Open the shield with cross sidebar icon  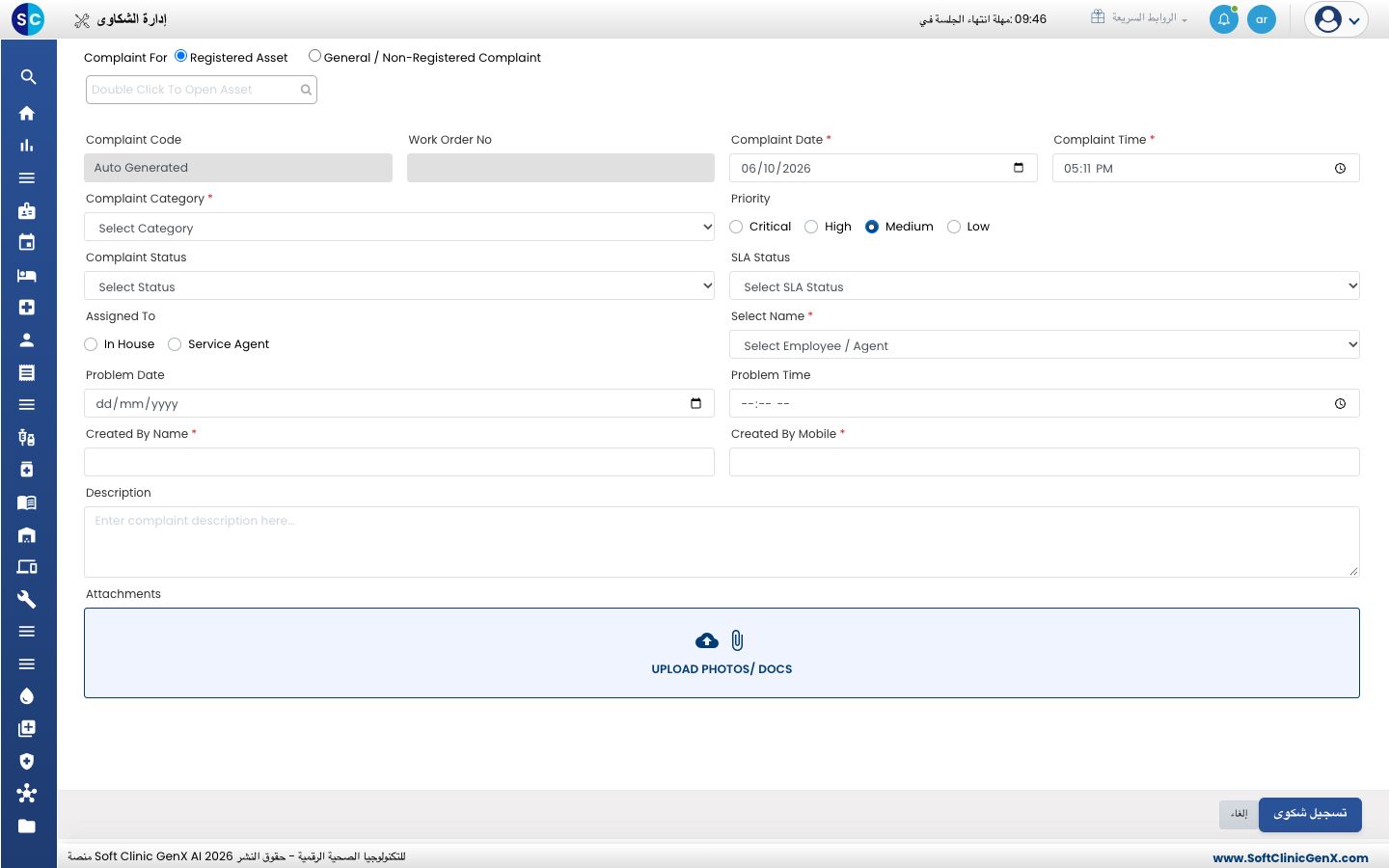click(x=27, y=761)
